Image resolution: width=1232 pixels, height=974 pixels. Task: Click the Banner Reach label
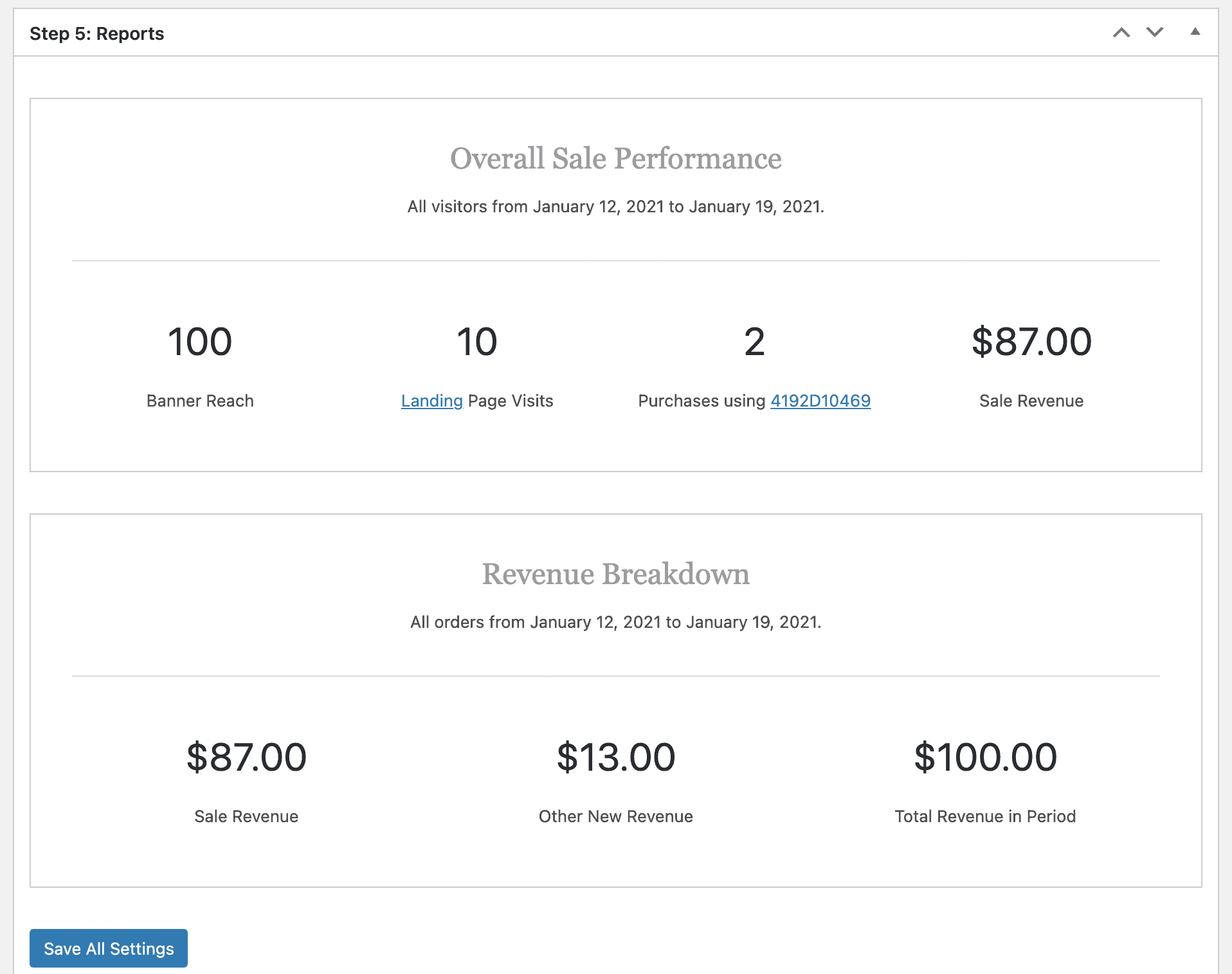[200, 401]
